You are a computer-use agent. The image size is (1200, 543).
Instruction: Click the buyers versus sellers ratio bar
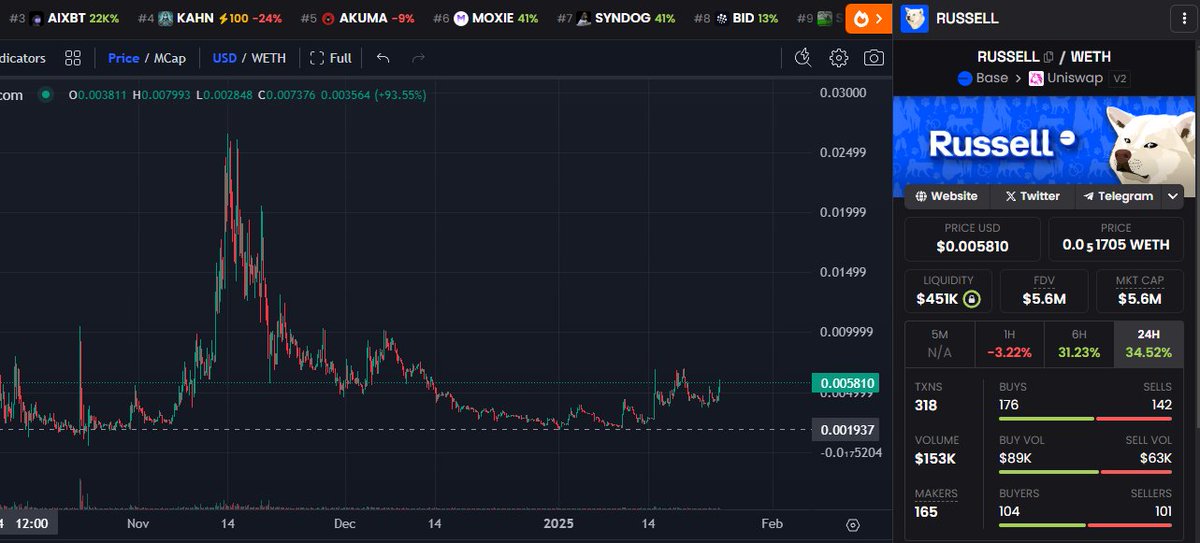tap(1085, 525)
